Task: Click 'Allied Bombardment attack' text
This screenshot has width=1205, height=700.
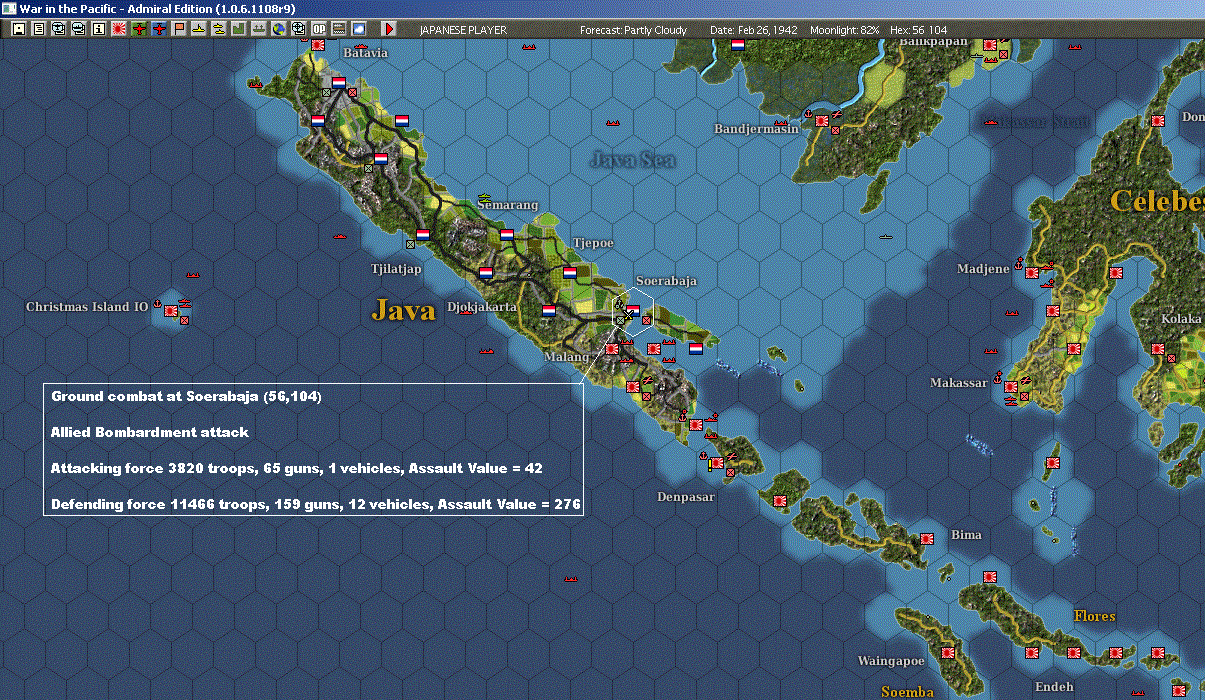Action: tap(149, 432)
